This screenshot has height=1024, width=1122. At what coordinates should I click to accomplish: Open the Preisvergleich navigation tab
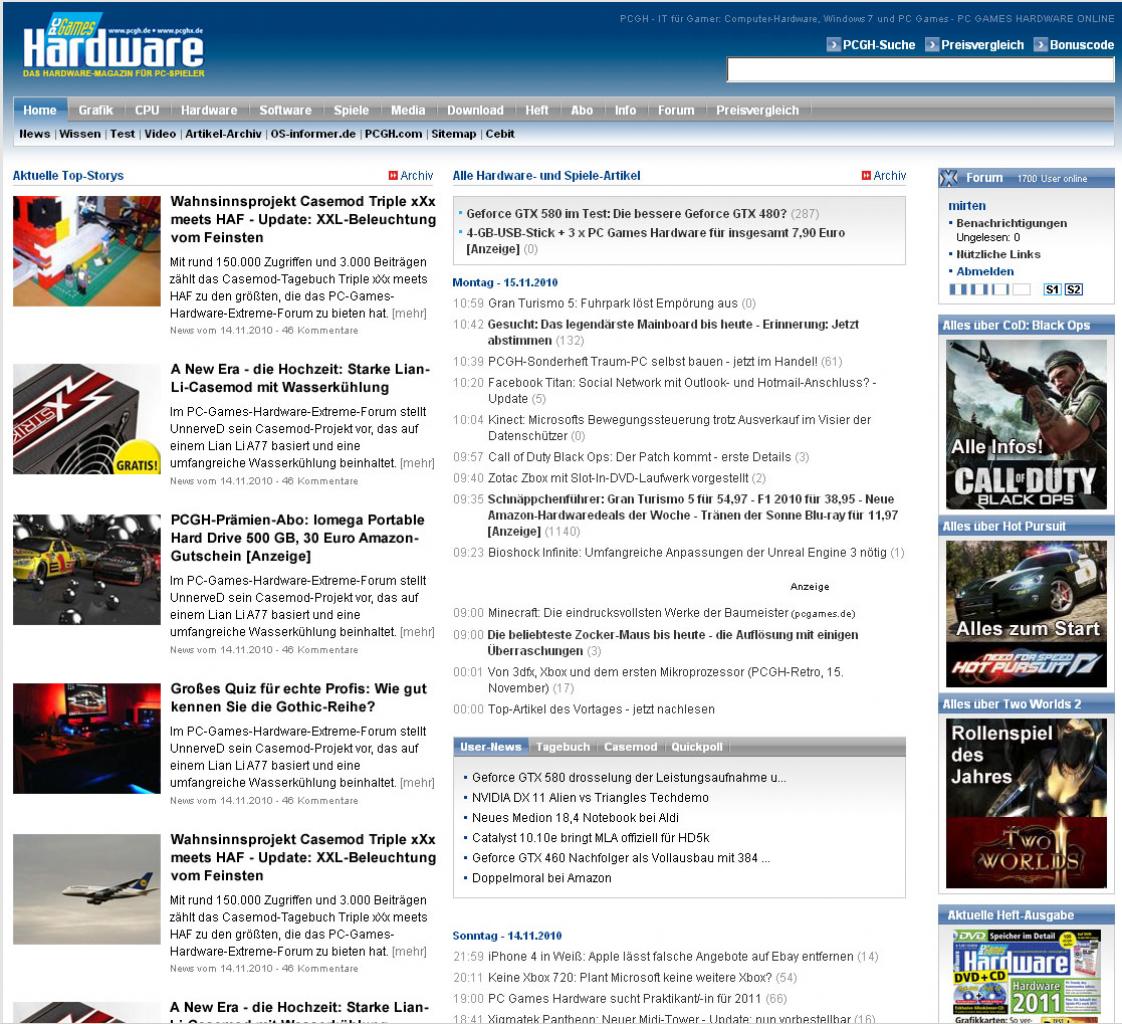tap(757, 110)
